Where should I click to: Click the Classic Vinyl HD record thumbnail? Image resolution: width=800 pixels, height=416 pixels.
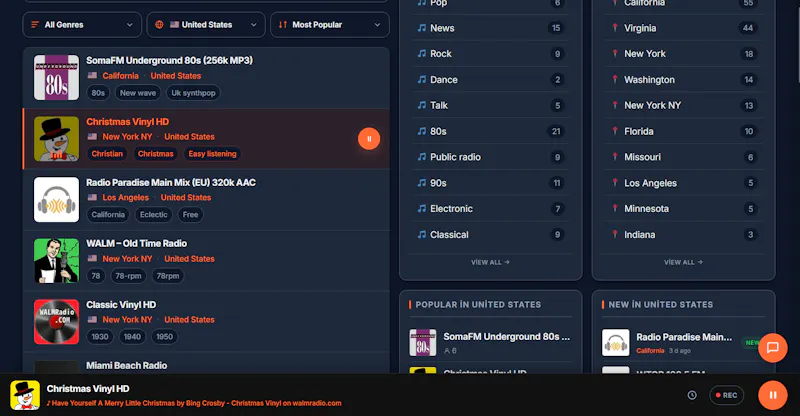[57, 322]
